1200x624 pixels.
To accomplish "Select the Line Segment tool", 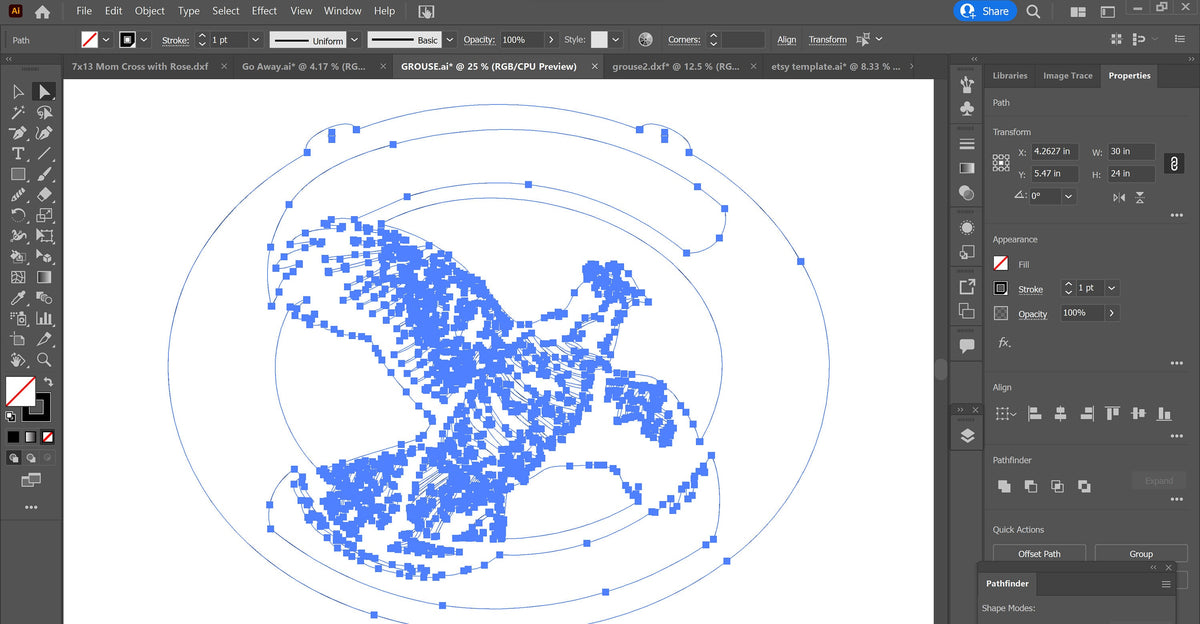I will (44, 154).
